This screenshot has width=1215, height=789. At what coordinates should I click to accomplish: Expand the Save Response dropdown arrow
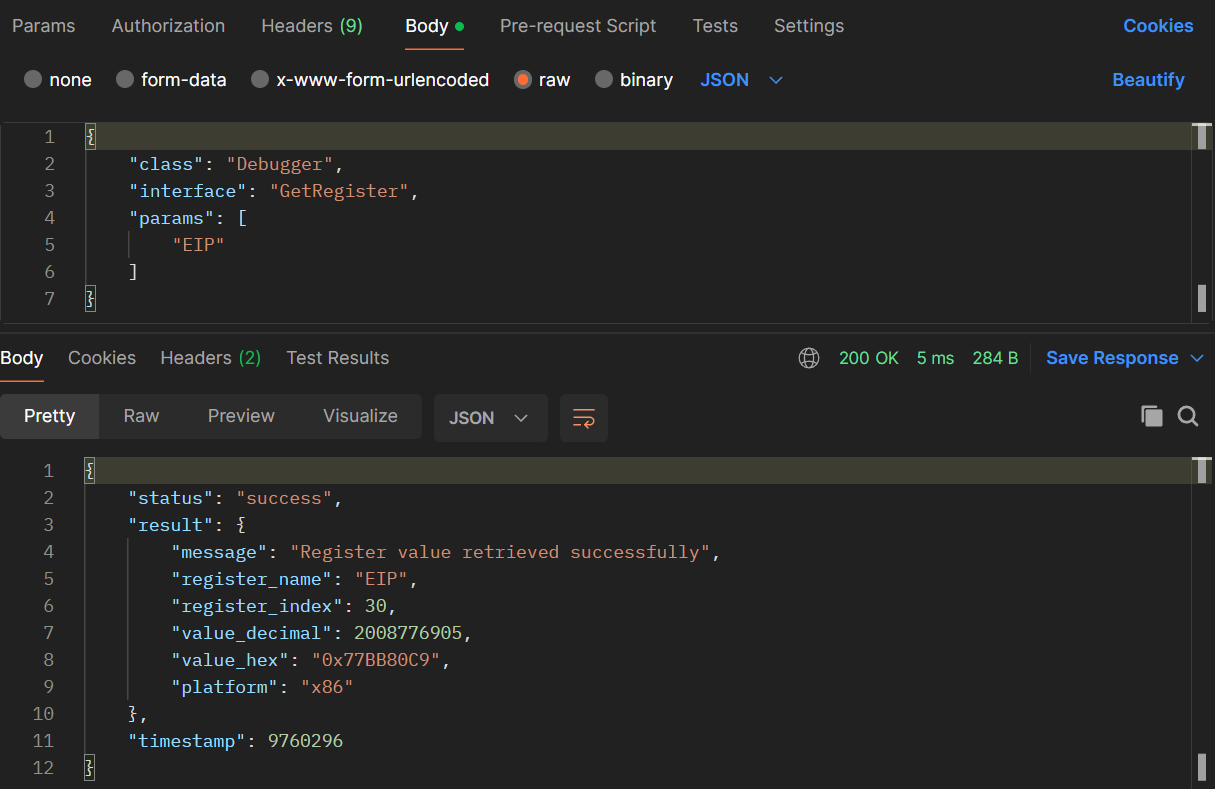click(1198, 358)
